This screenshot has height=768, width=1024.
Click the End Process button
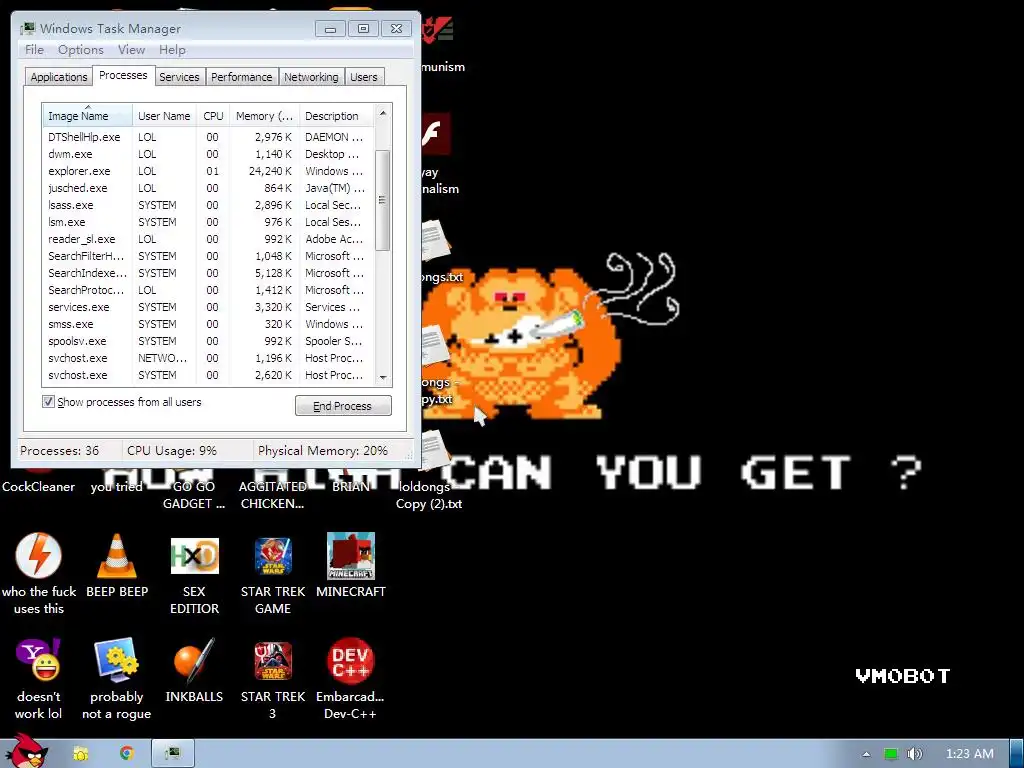tap(343, 406)
